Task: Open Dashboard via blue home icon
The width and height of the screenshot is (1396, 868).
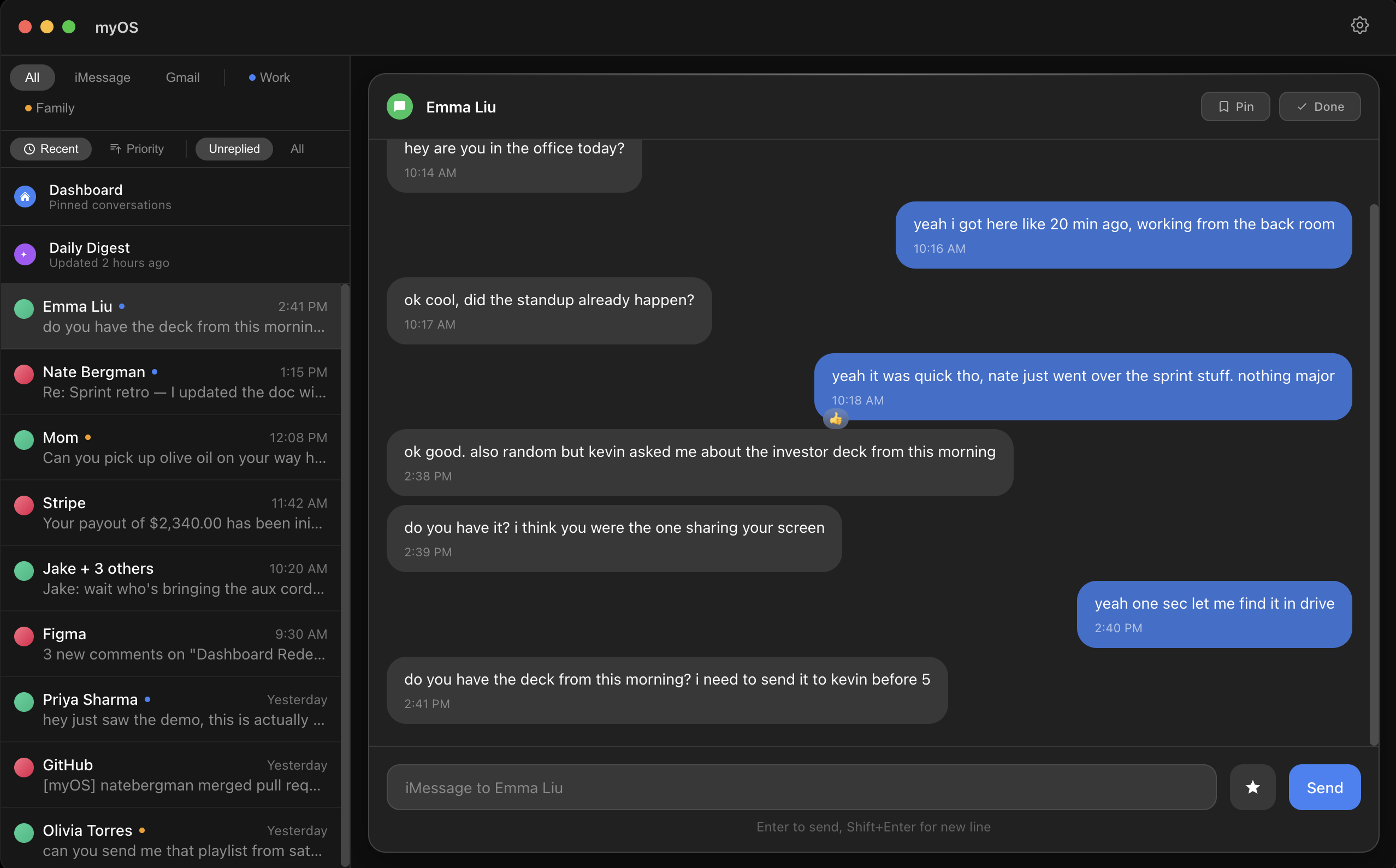Action: (25, 197)
